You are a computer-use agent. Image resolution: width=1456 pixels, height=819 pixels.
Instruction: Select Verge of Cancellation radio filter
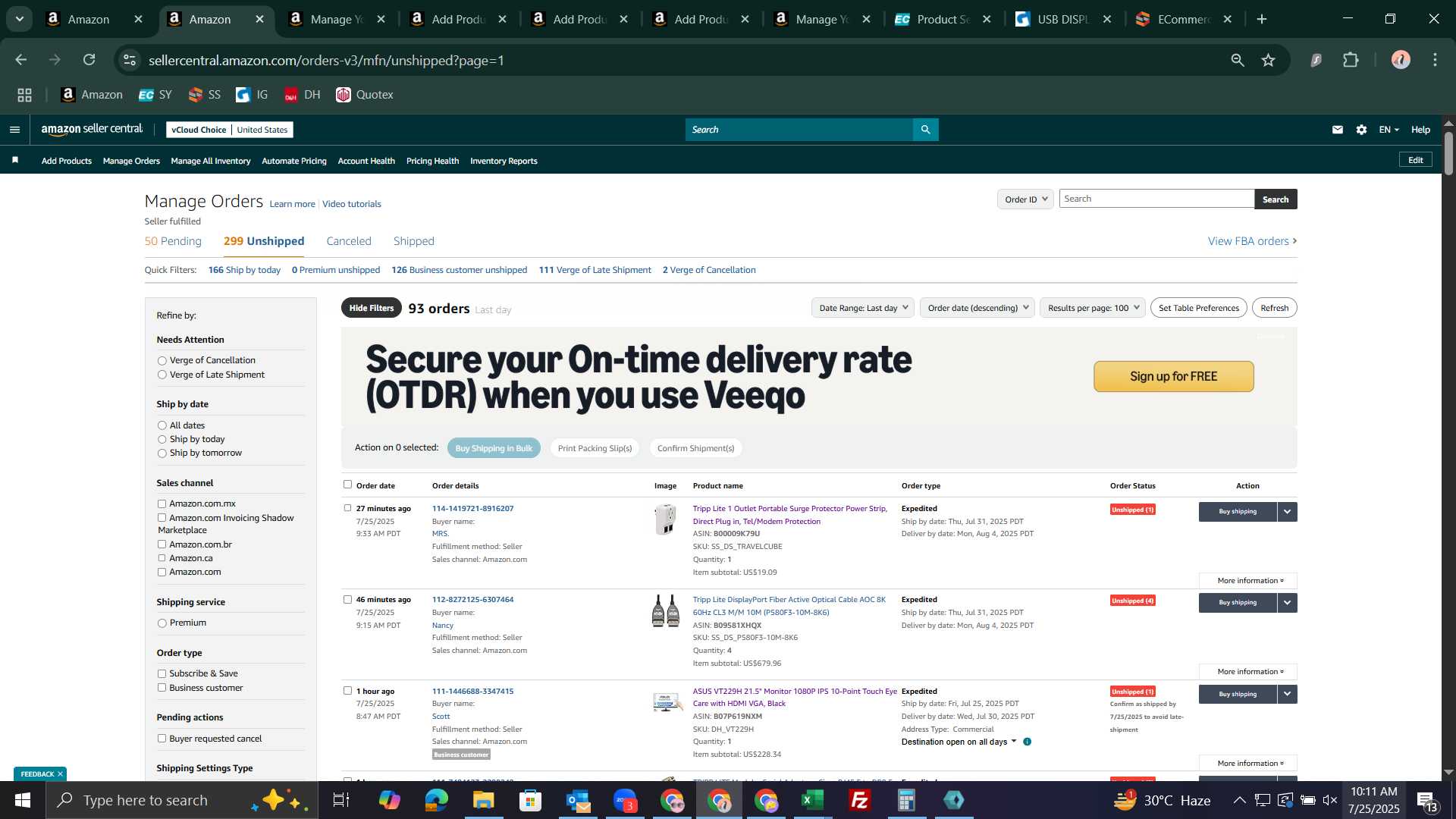click(x=162, y=361)
